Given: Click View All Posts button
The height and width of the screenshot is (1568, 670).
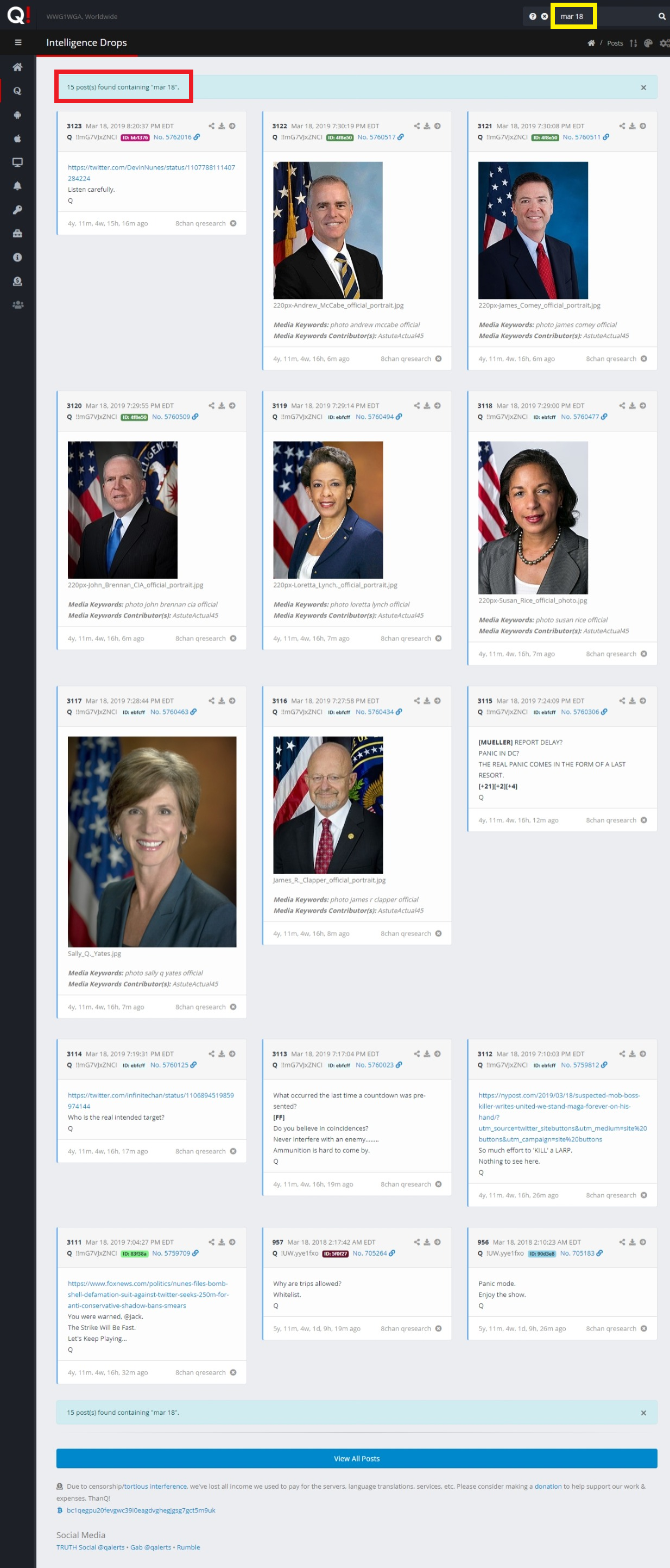Looking at the screenshot, I should [357, 1458].
